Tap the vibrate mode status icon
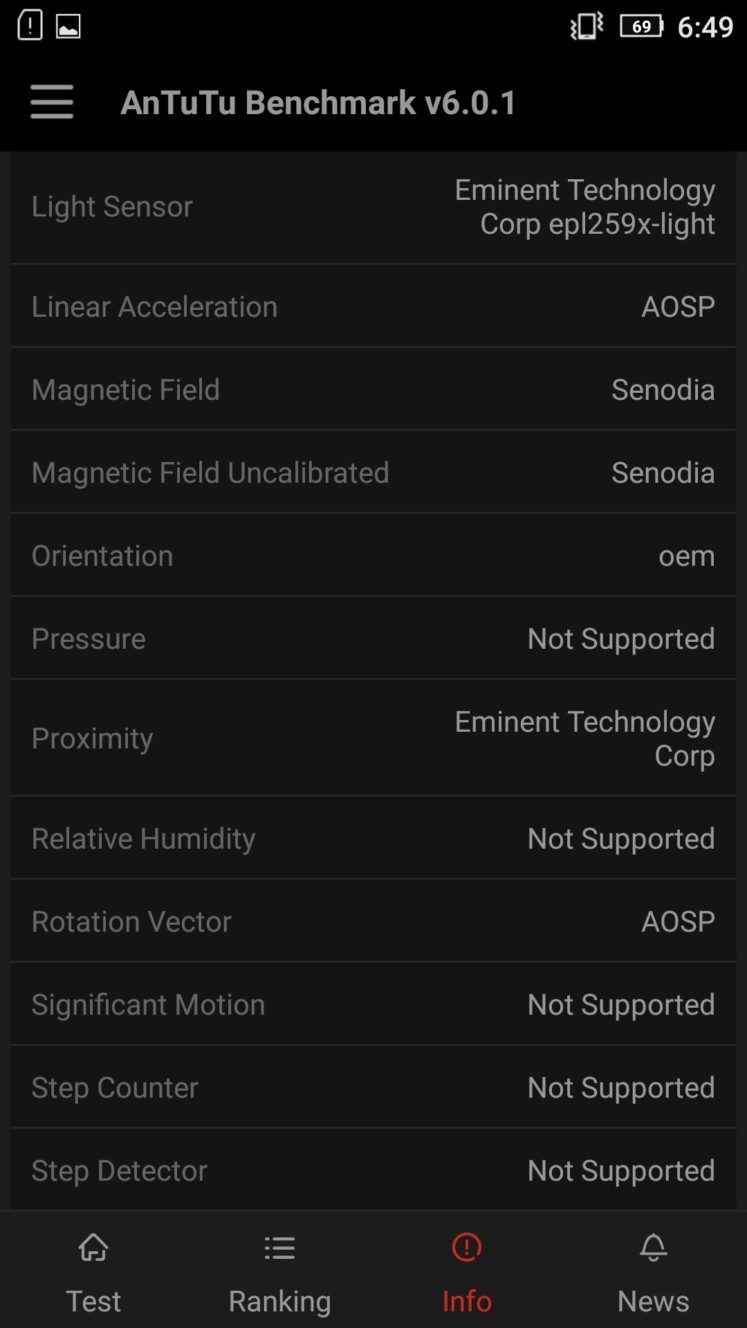Image resolution: width=747 pixels, height=1328 pixels. (x=587, y=26)
